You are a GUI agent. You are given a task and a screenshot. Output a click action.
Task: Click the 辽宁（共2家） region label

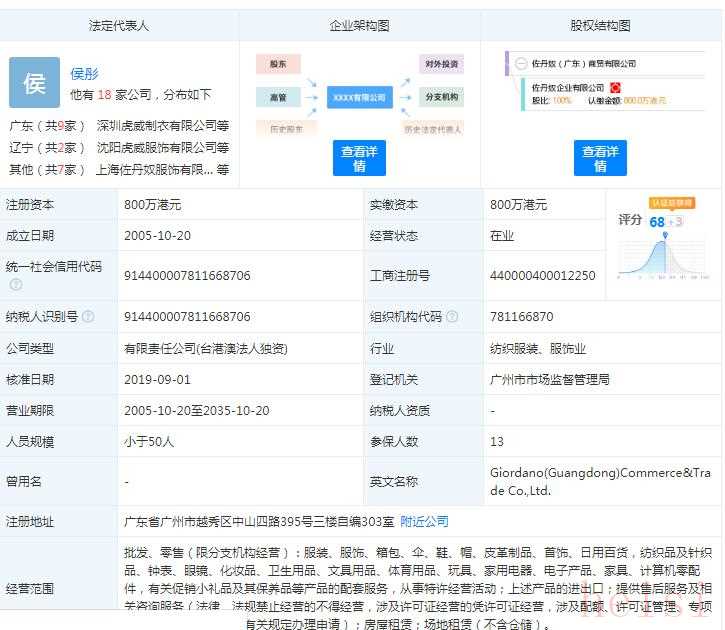click(x=47, y=147)
